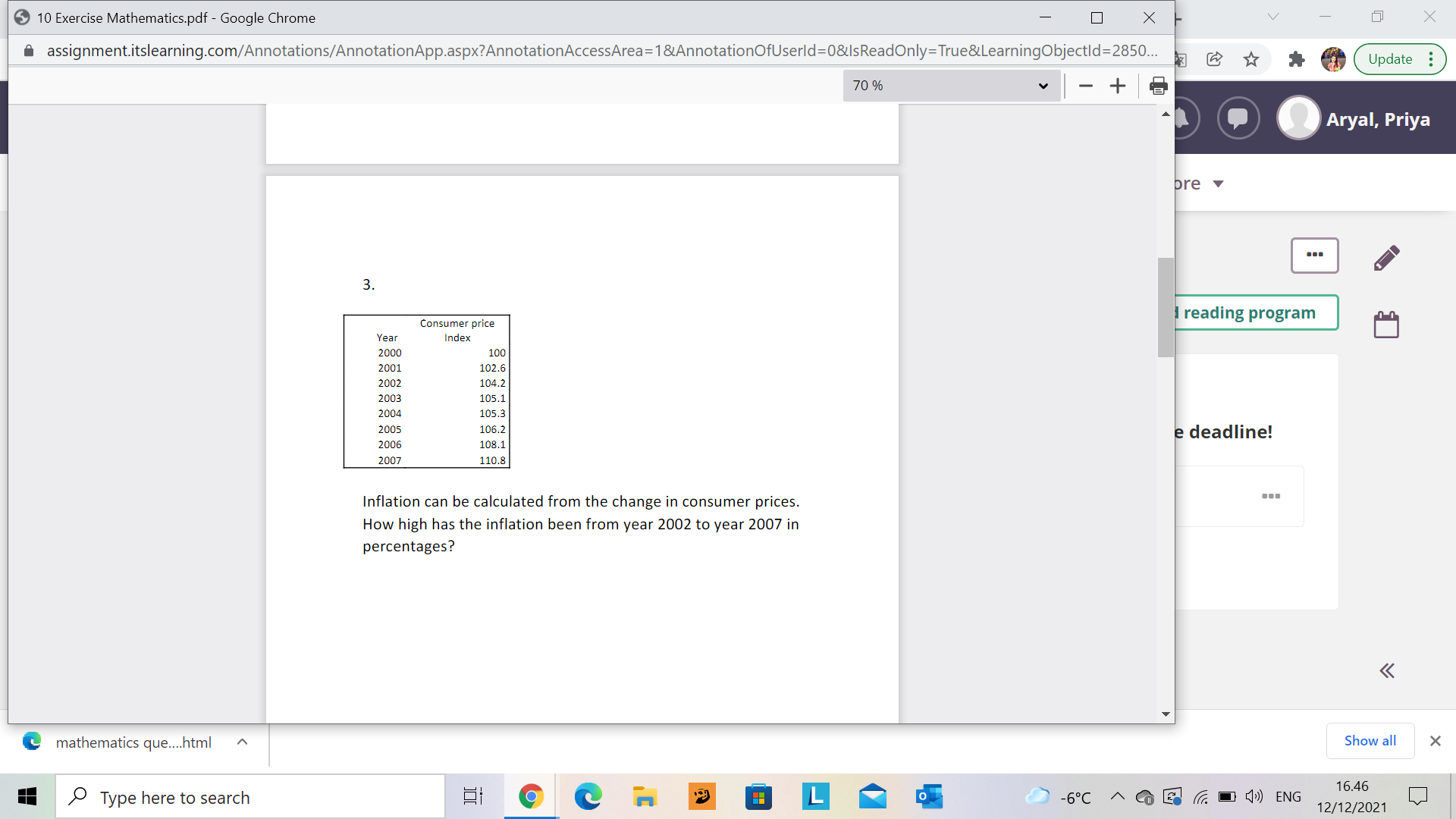Open the ENG language menu in the taskbar
The image size is (1456, 819).
point(1288,797)
